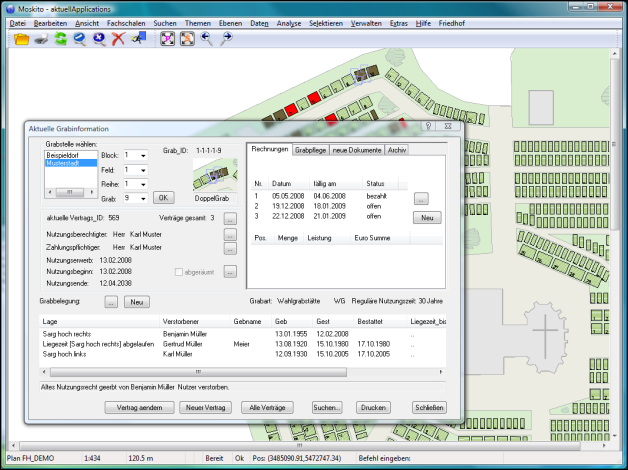
Task: Open the Analyse menu
Action: 289,23
